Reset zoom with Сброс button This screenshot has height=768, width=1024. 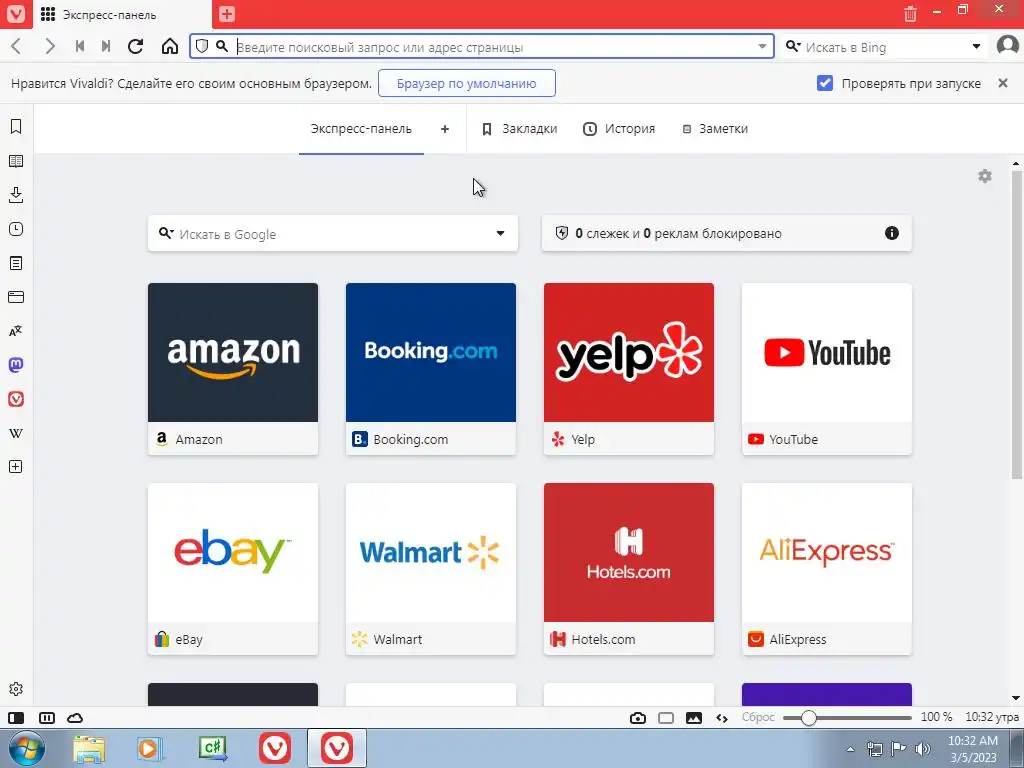(758, 717)
